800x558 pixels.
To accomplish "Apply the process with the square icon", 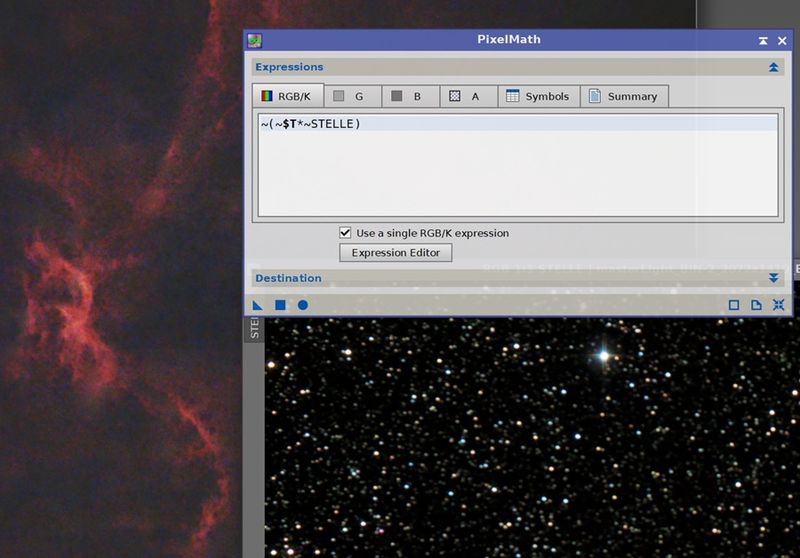I will pos(280,305).
